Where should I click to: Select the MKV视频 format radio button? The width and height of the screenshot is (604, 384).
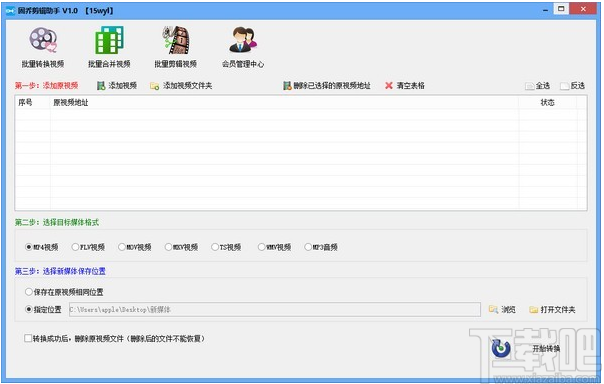point(168,247)
